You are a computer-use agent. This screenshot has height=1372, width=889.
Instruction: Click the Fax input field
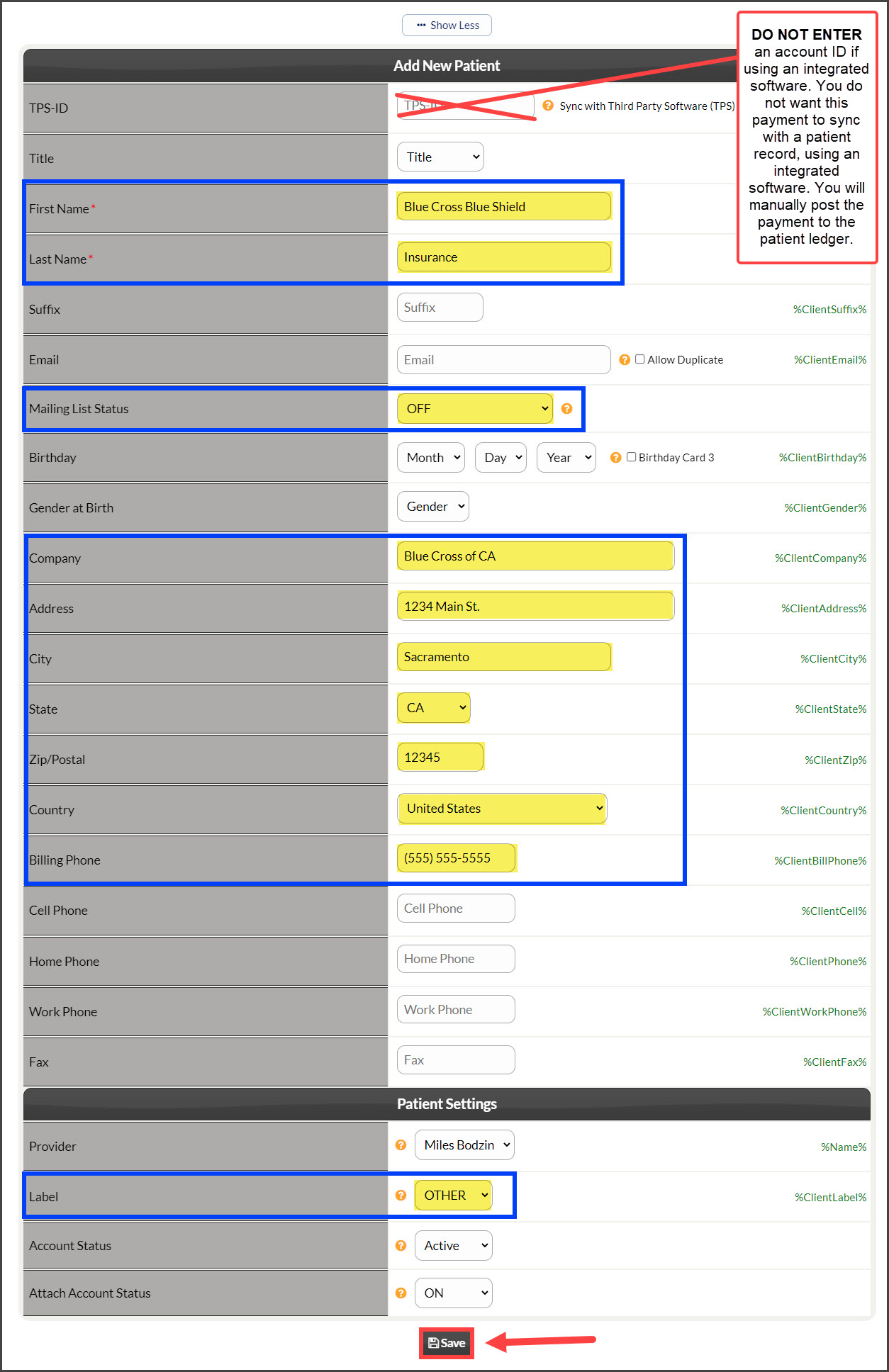pyautogui.click(x=456, y=1060)
